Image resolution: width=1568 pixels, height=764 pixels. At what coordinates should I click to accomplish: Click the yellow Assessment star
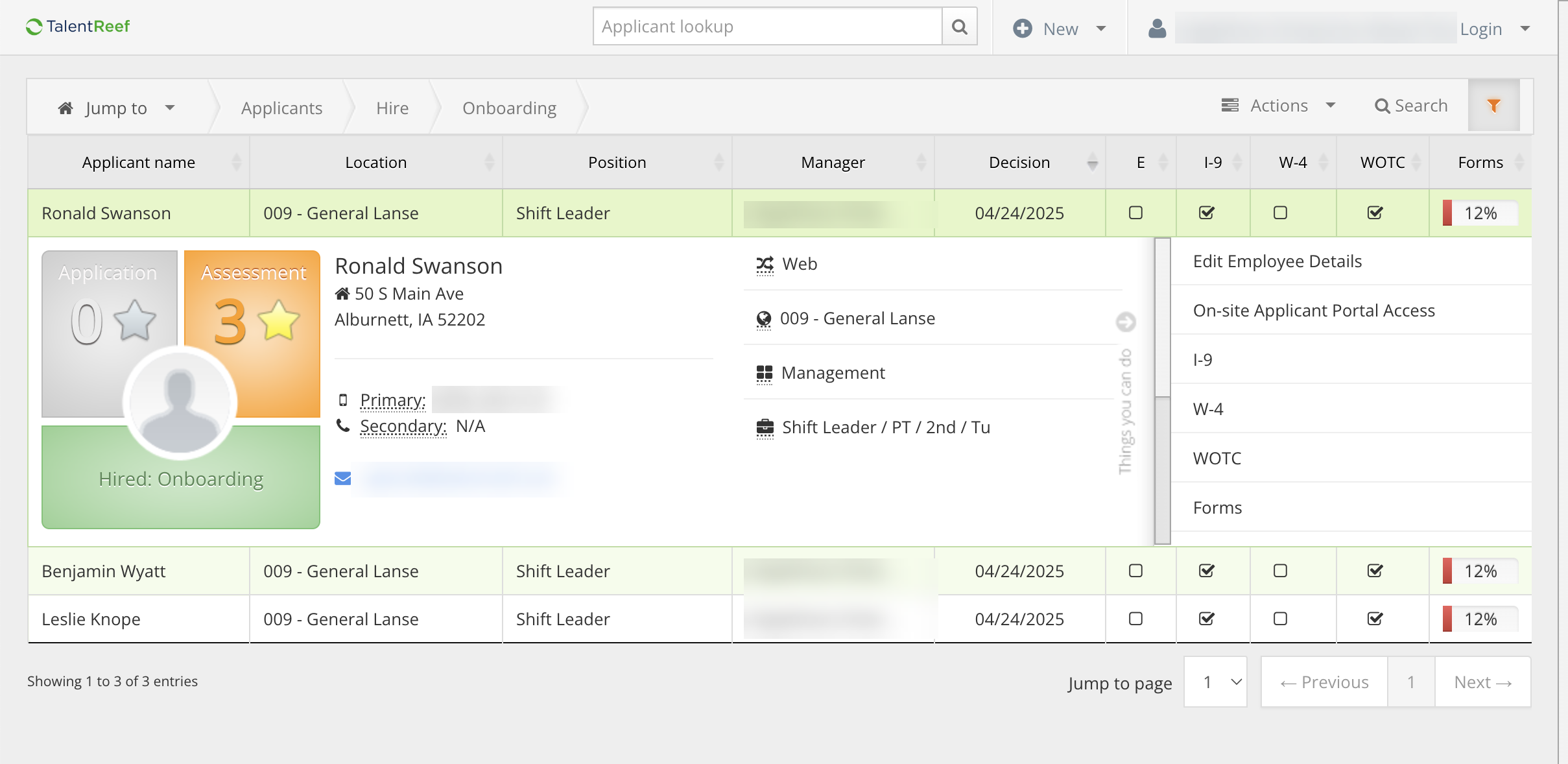[279, 320]
